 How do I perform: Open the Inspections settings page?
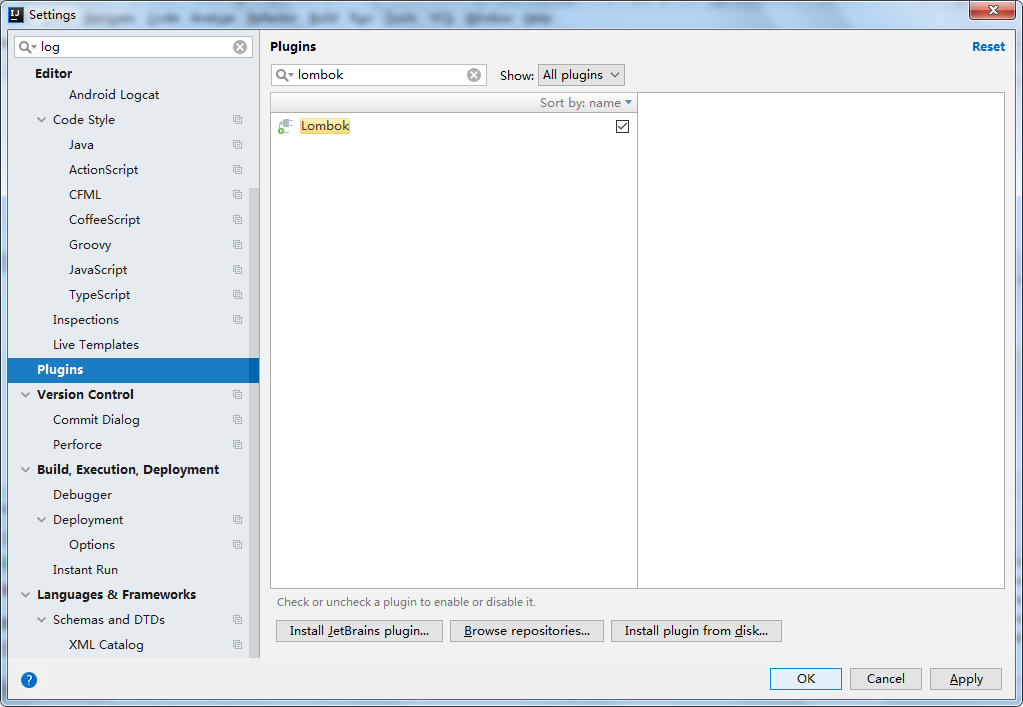86,320
